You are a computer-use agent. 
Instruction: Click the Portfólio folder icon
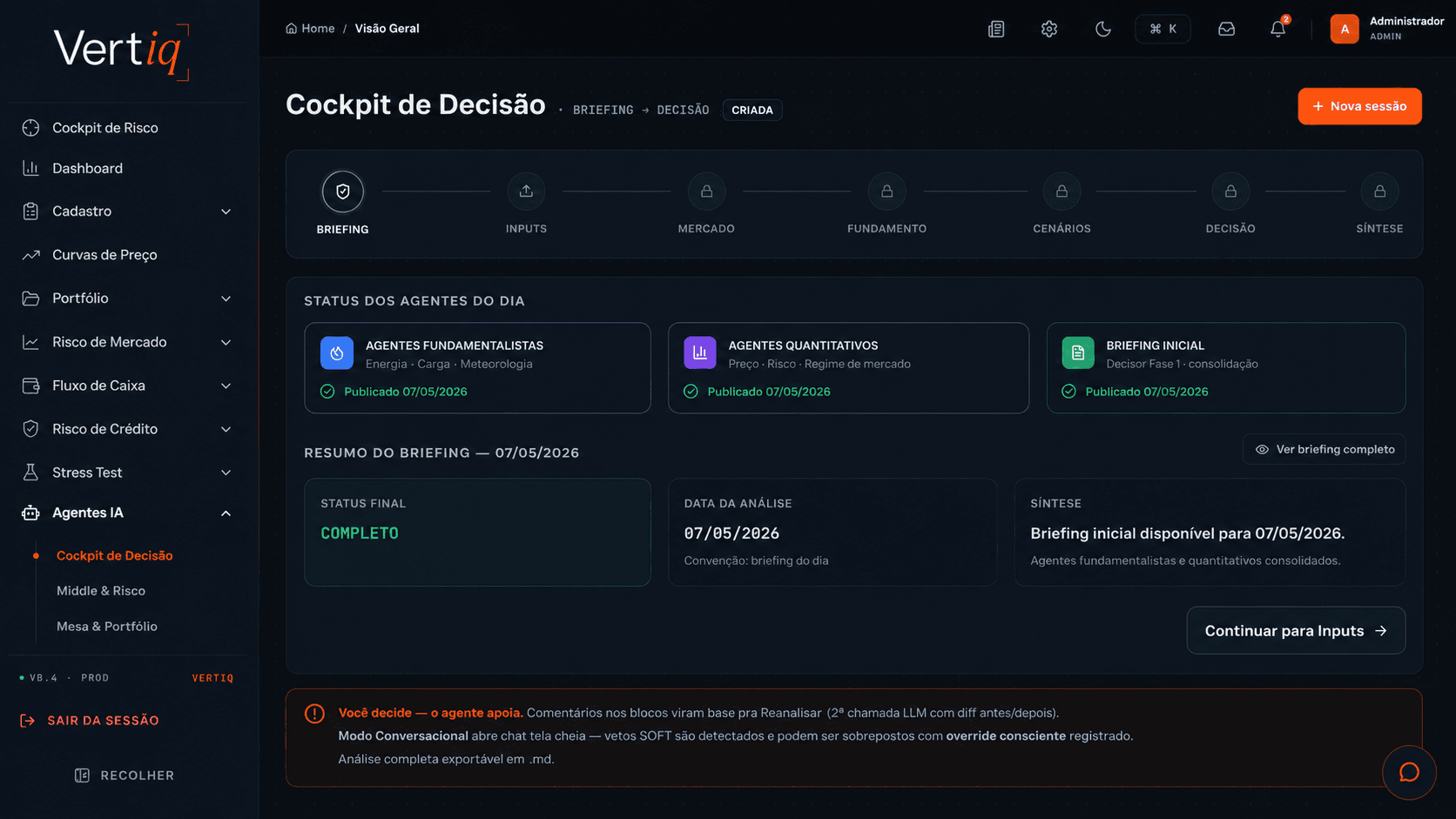pos(30,299)
